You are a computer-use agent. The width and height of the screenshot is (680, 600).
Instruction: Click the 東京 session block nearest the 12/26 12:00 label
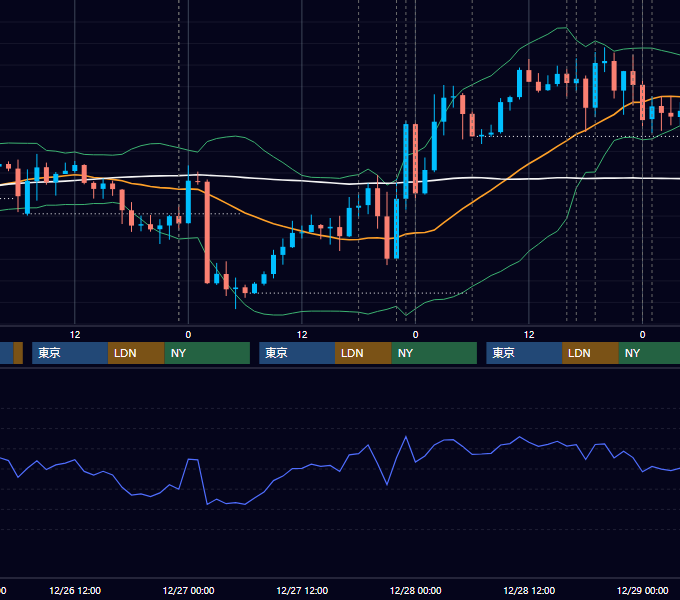pyautogui.click(x=70, y=353)
